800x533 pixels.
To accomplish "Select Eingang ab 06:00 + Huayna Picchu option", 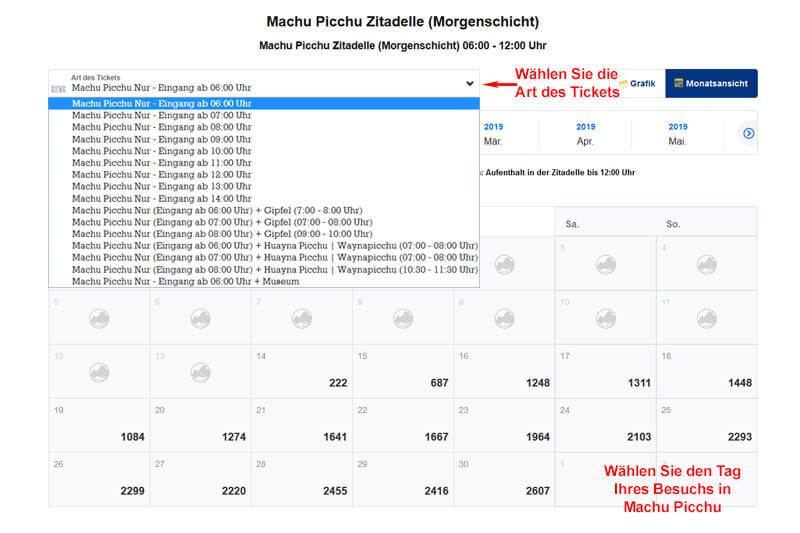I will point(264,245).
